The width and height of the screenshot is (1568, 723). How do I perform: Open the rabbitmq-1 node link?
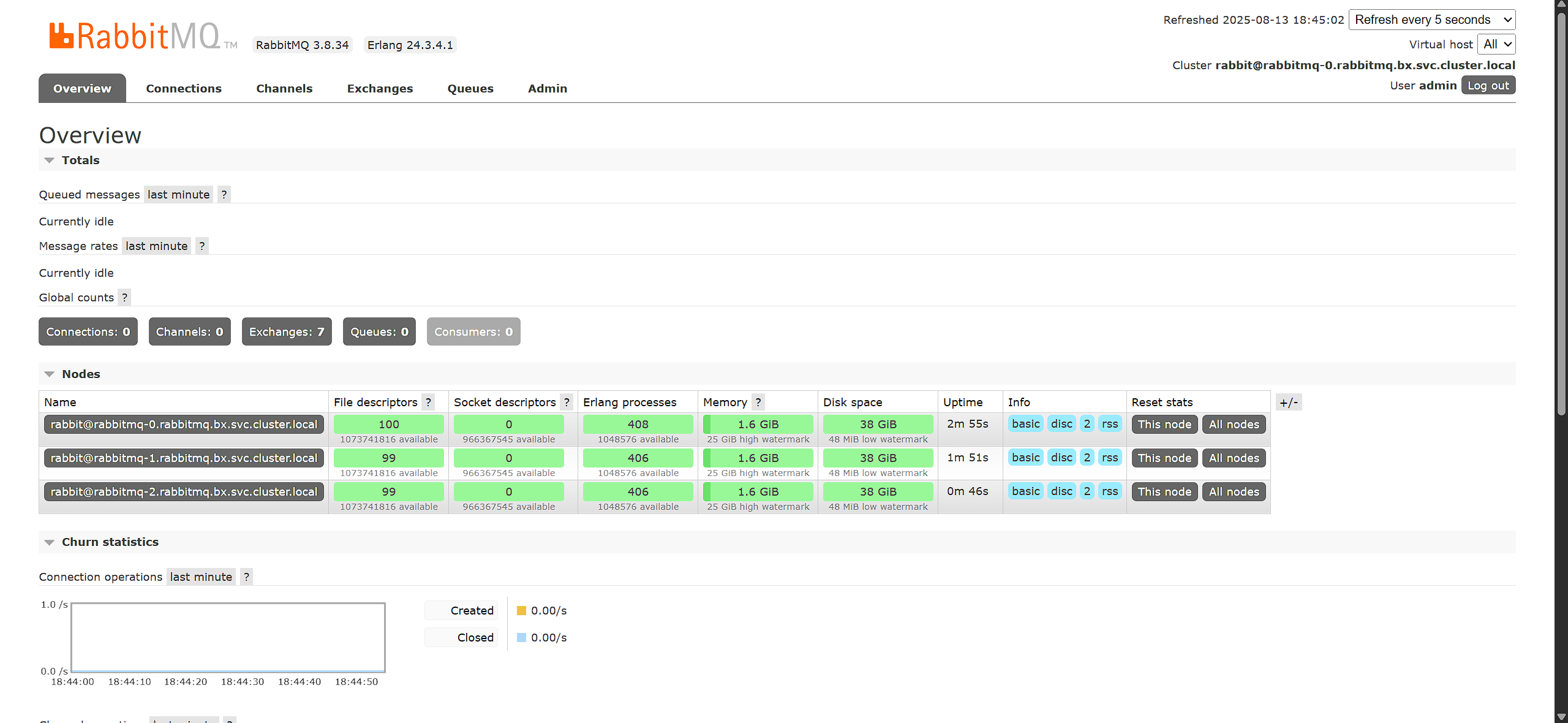point(184,458)
